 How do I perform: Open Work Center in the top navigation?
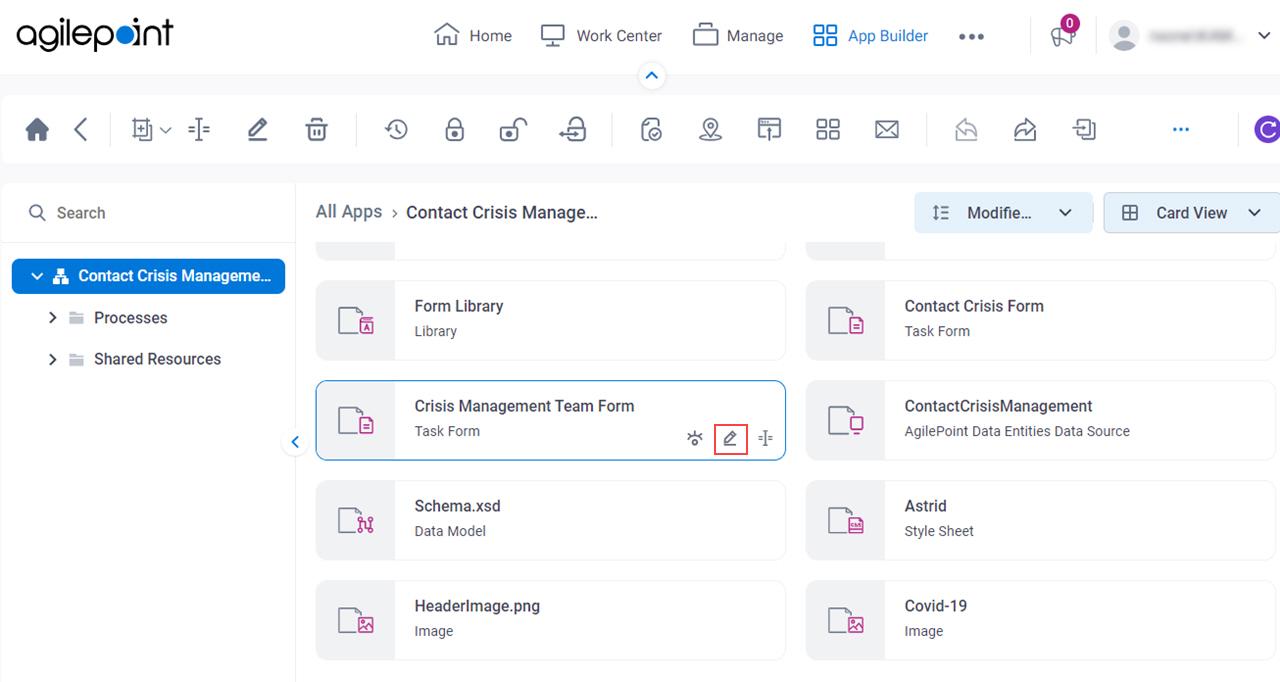[x=601, y=35]
